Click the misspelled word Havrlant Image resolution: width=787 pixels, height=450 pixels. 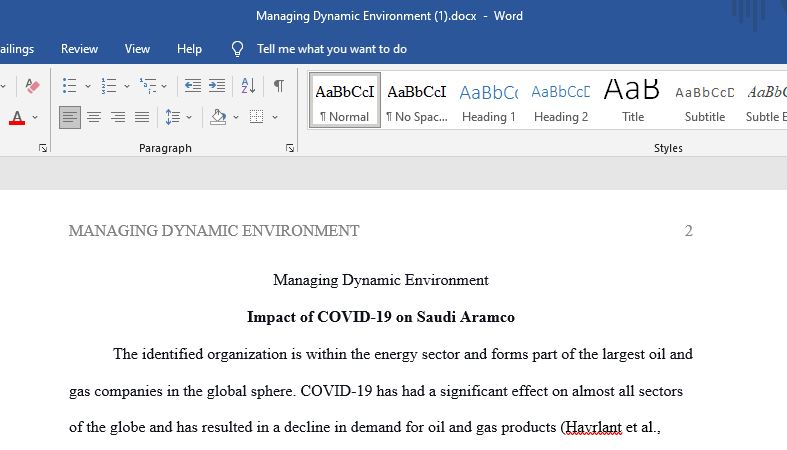(593, 427)
